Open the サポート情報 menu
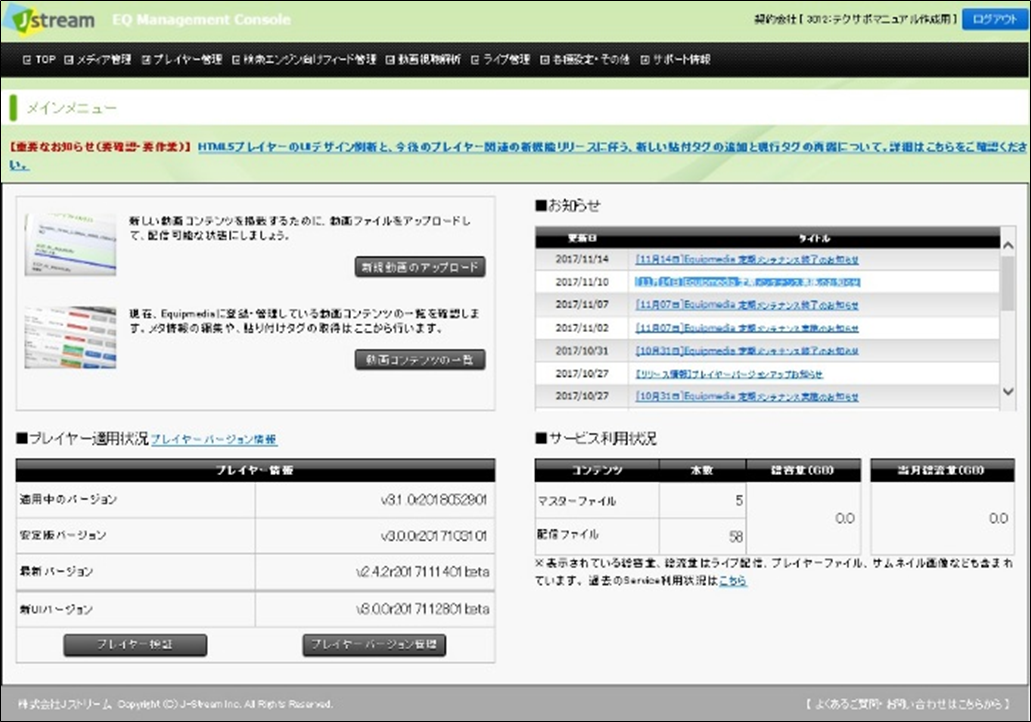The width and height of the screenshot is (1031, 722). tap(675, 60)
